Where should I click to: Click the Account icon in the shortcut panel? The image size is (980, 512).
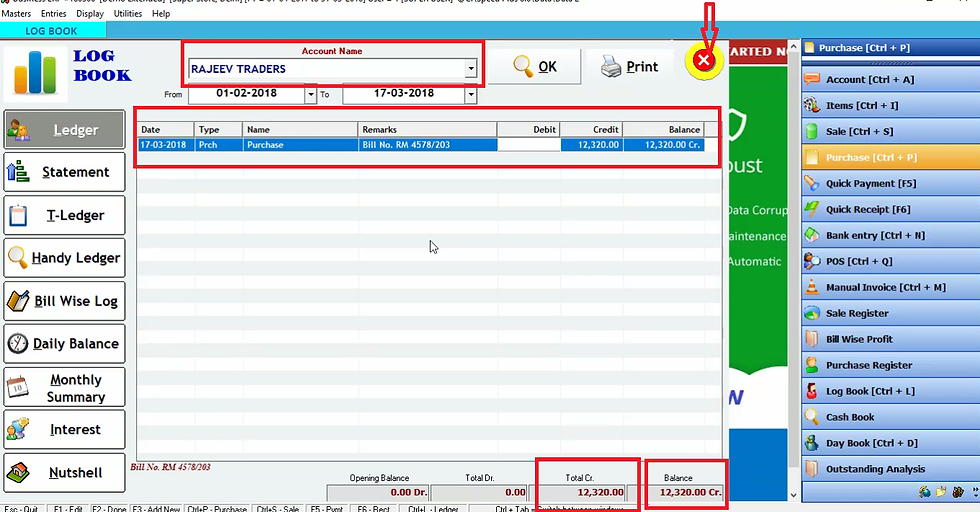pyautogui.click(x=812, y=79)
